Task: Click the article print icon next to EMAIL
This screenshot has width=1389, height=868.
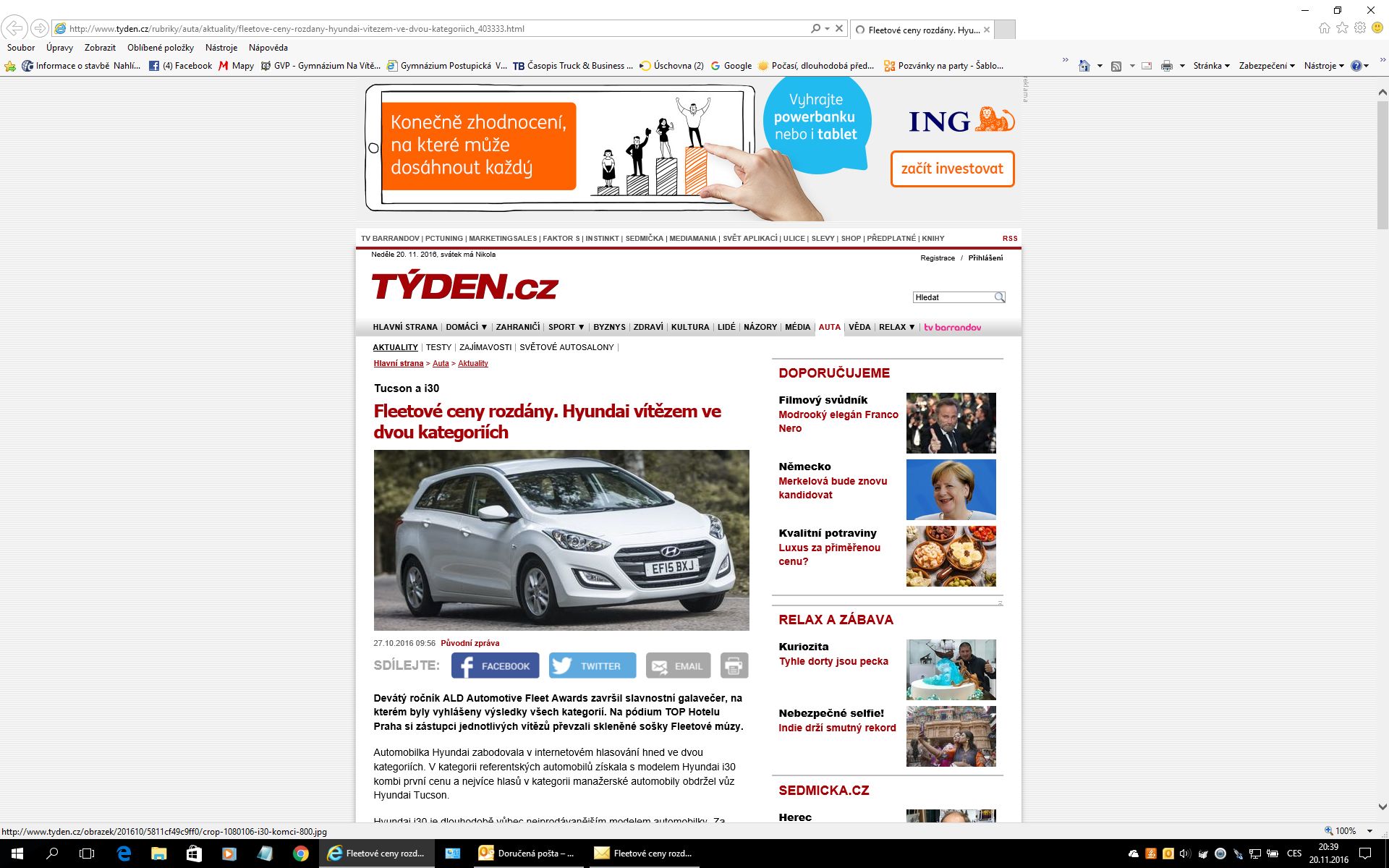Action: [x=734, y=665]
